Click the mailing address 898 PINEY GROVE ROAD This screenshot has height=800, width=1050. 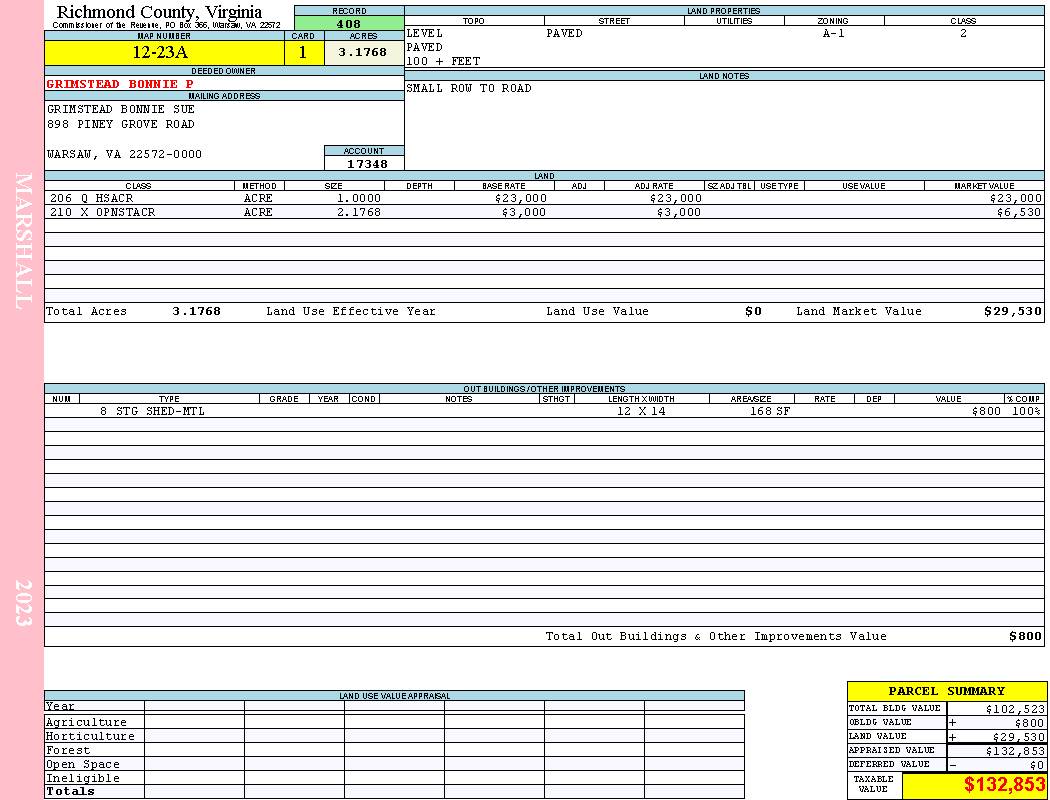point(121,125)
